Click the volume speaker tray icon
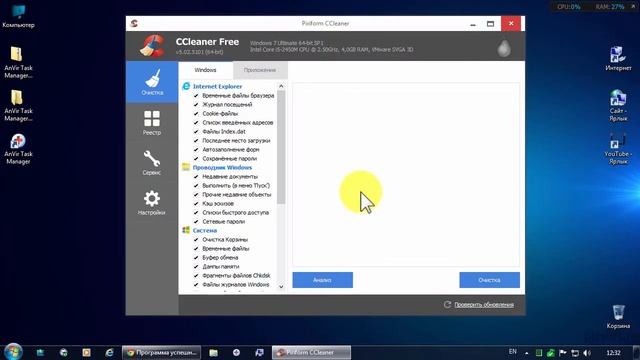 (587, 353)
